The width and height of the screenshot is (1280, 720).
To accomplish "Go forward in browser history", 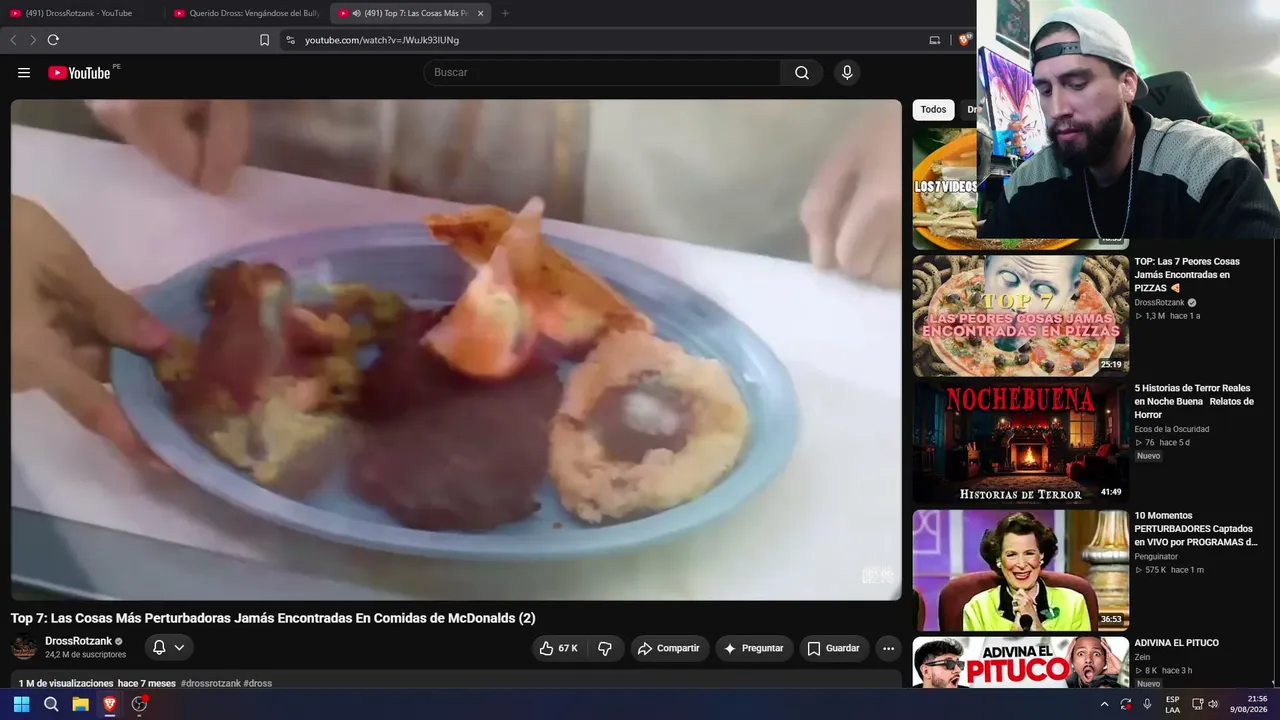I will (x=32, y=40).
